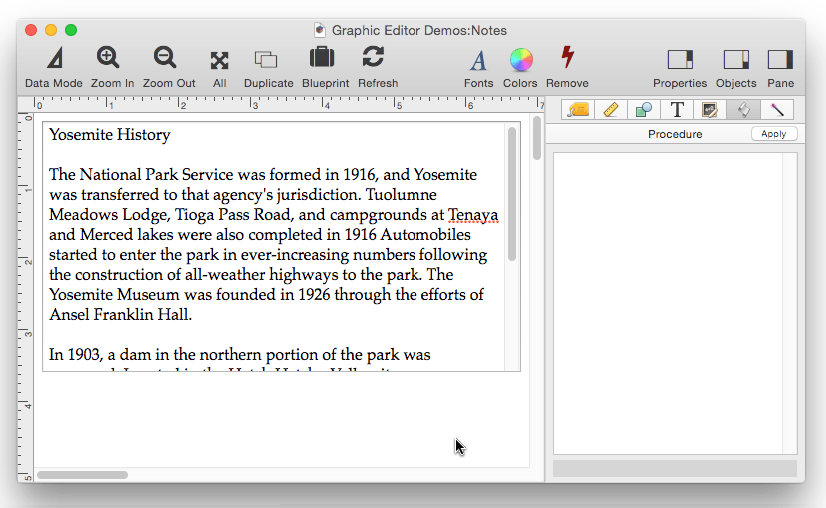Viewport: 826px width, 508px height.
Task: Click the Zoom In magnifier icon
Action: tap(108, 59)
